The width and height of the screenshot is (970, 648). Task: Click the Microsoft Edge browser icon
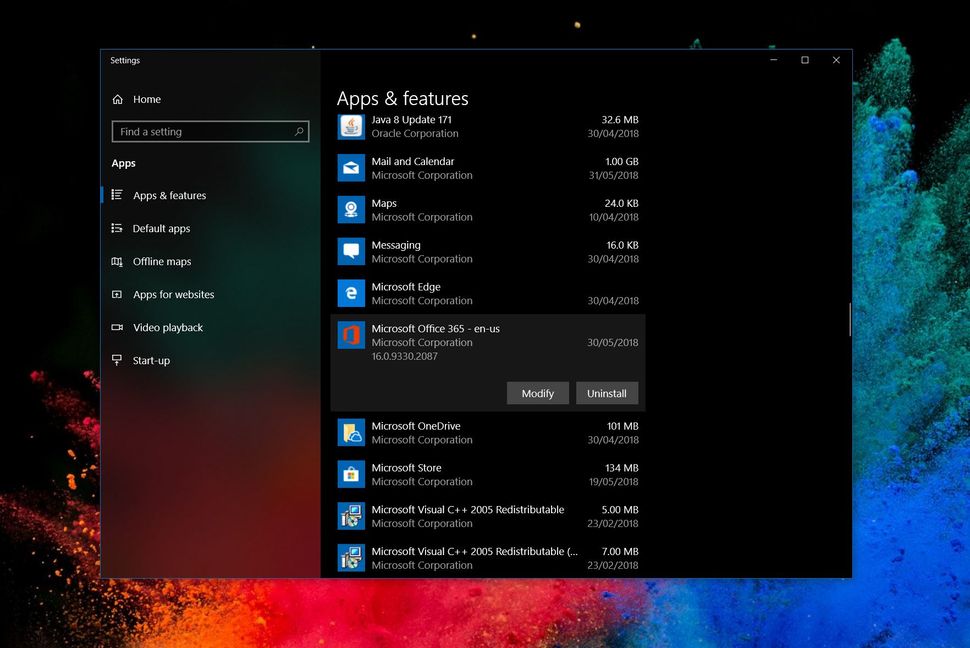[350, 293]
